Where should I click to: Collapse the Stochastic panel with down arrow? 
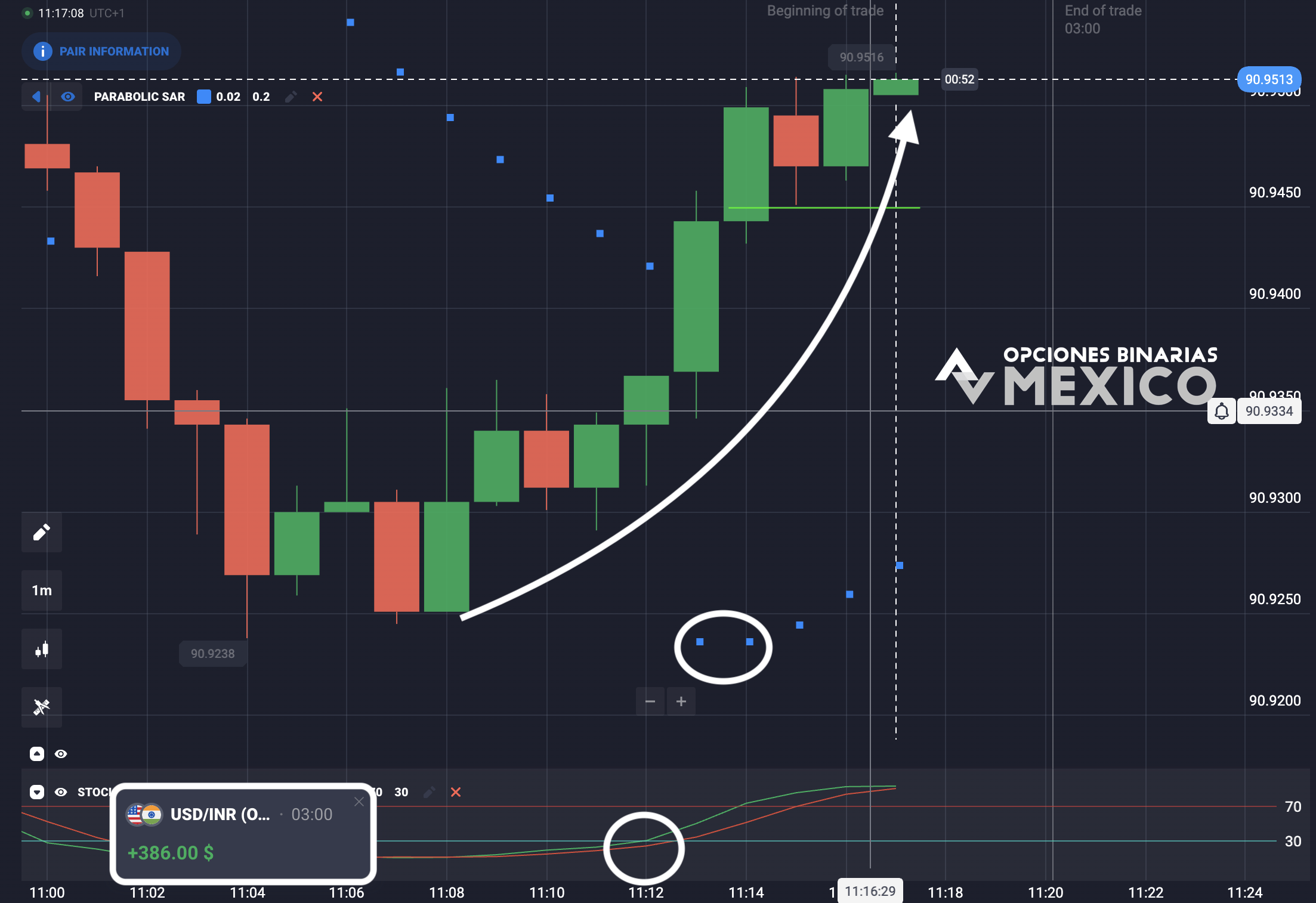(37, 792)
